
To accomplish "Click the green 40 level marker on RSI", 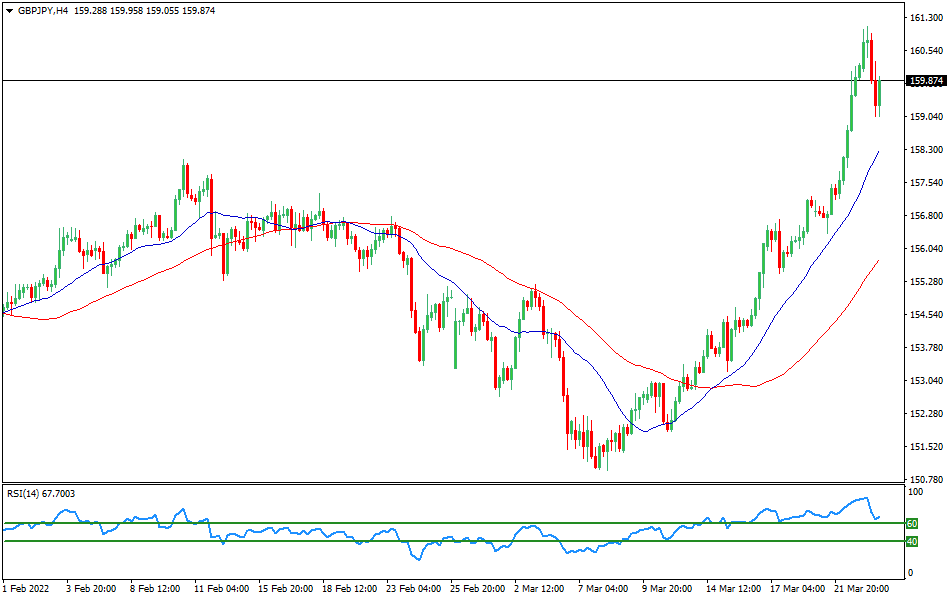I will point(912,541).
